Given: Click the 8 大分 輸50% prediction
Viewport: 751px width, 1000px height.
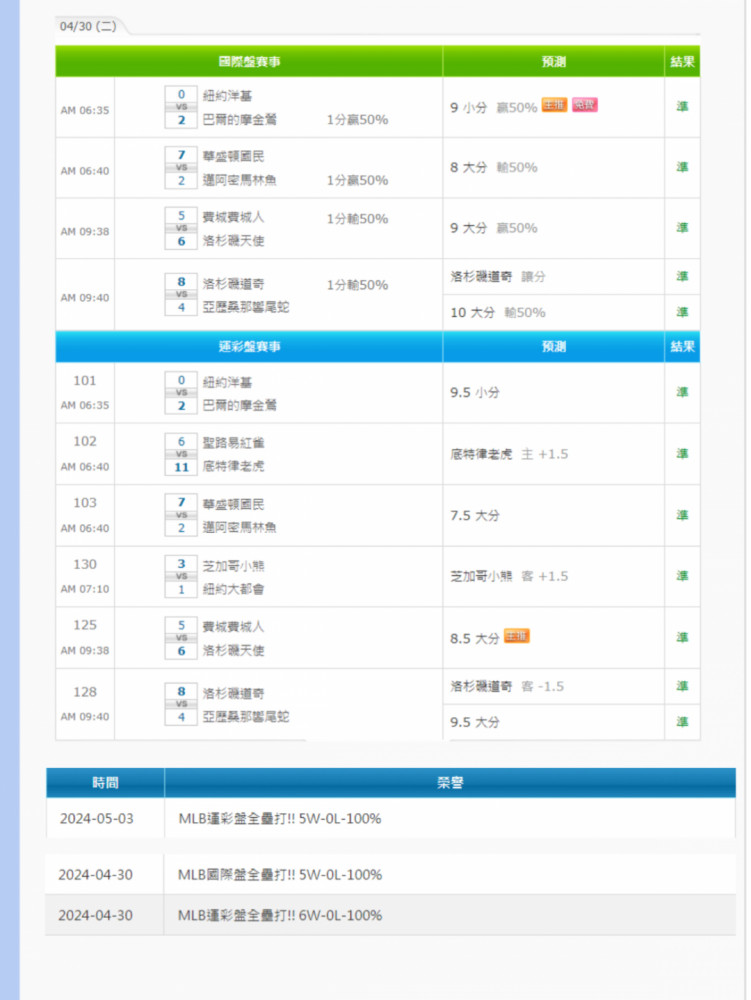Looking at the screenshot, I should (493, 168).
